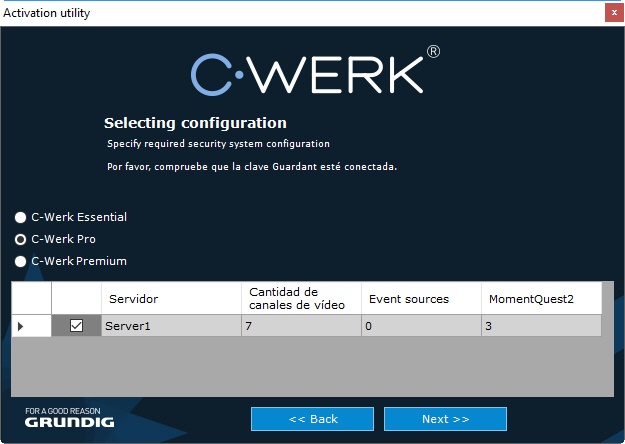Click the Grundig logo
This screenshot has height=444, width=625.
point(70,418)
